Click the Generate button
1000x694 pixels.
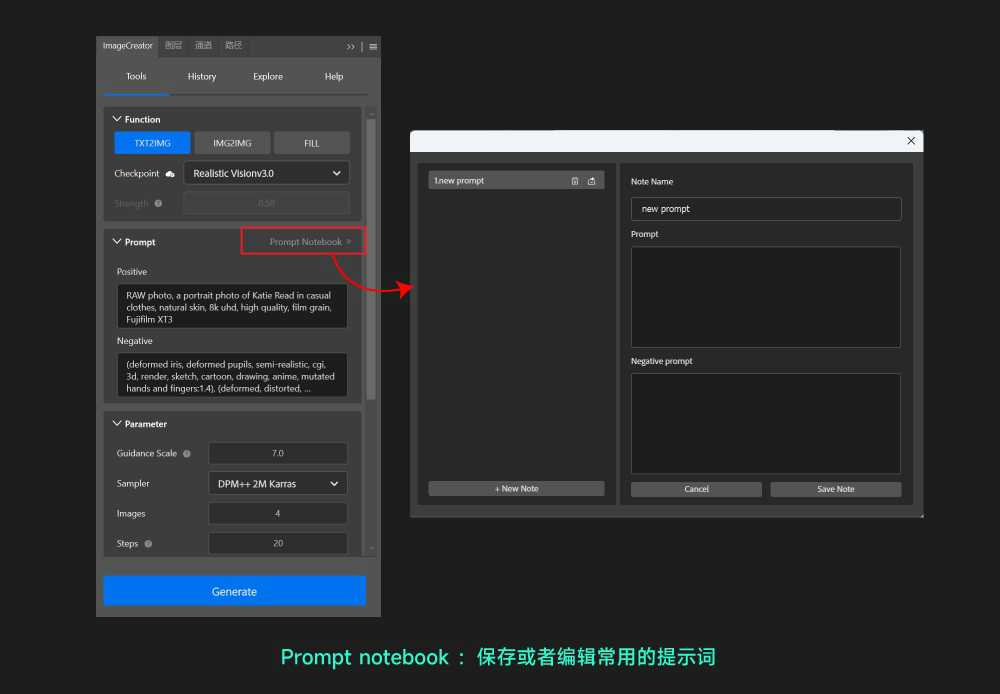pyautogui.click(x=235, y=591)
